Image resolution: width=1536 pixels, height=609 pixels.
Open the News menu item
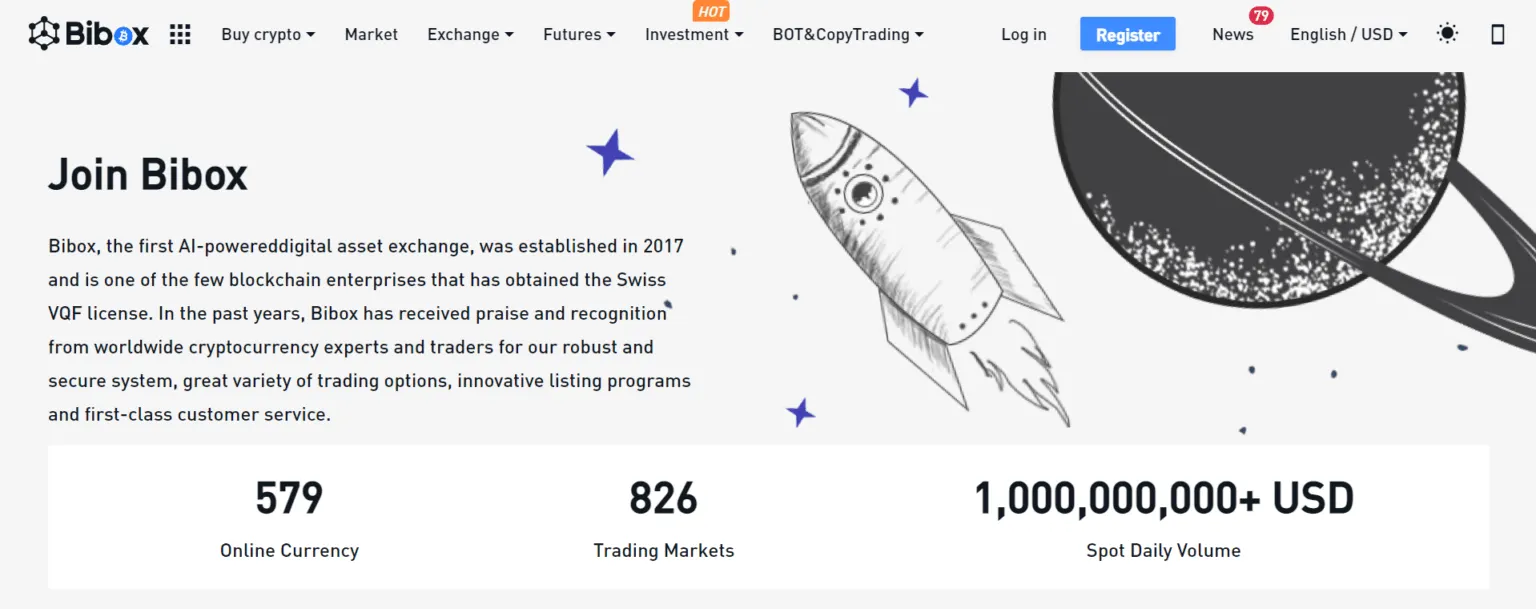(x=1232, y=34)
